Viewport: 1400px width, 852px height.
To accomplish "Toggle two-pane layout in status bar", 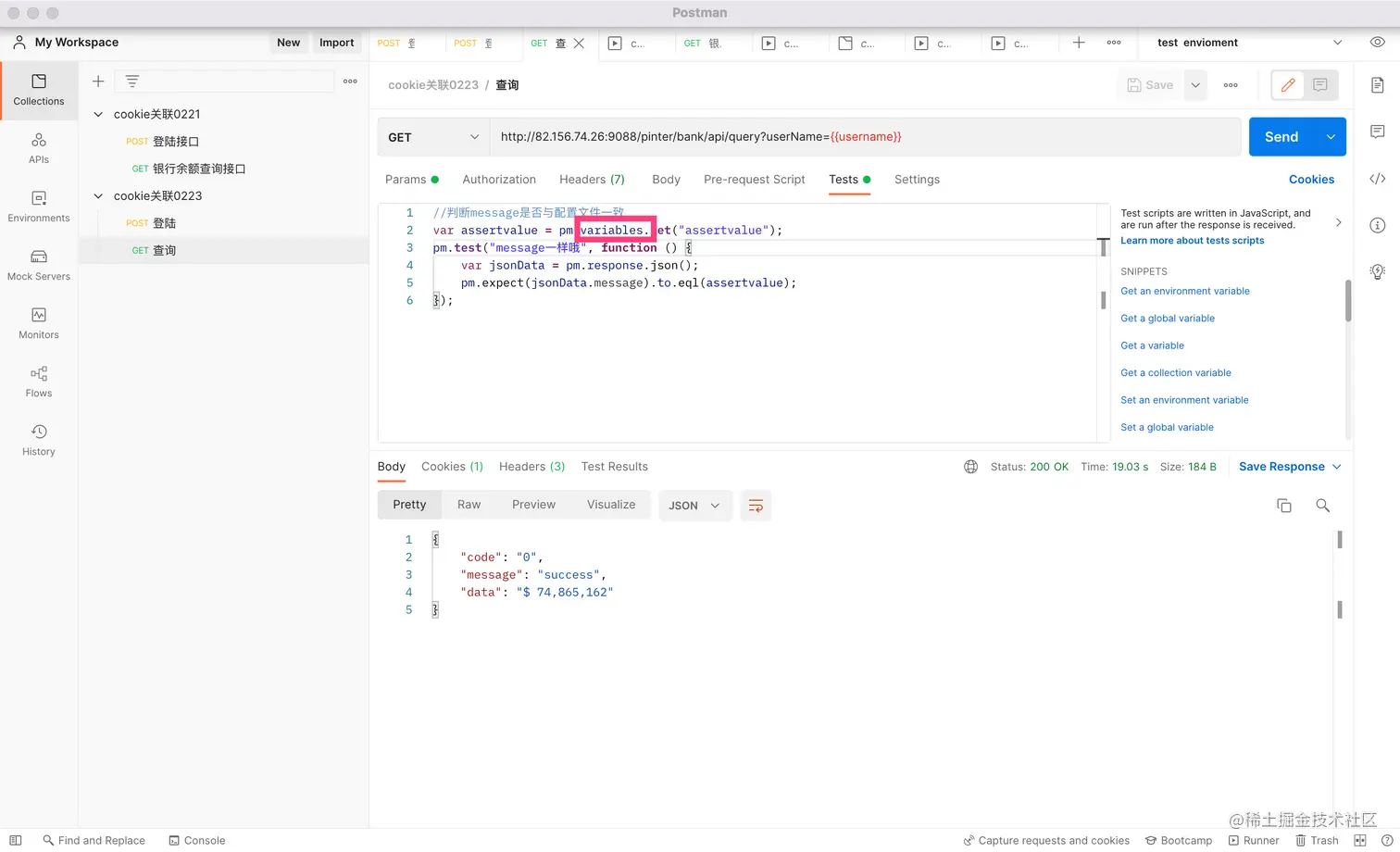I will point(1360,841).
